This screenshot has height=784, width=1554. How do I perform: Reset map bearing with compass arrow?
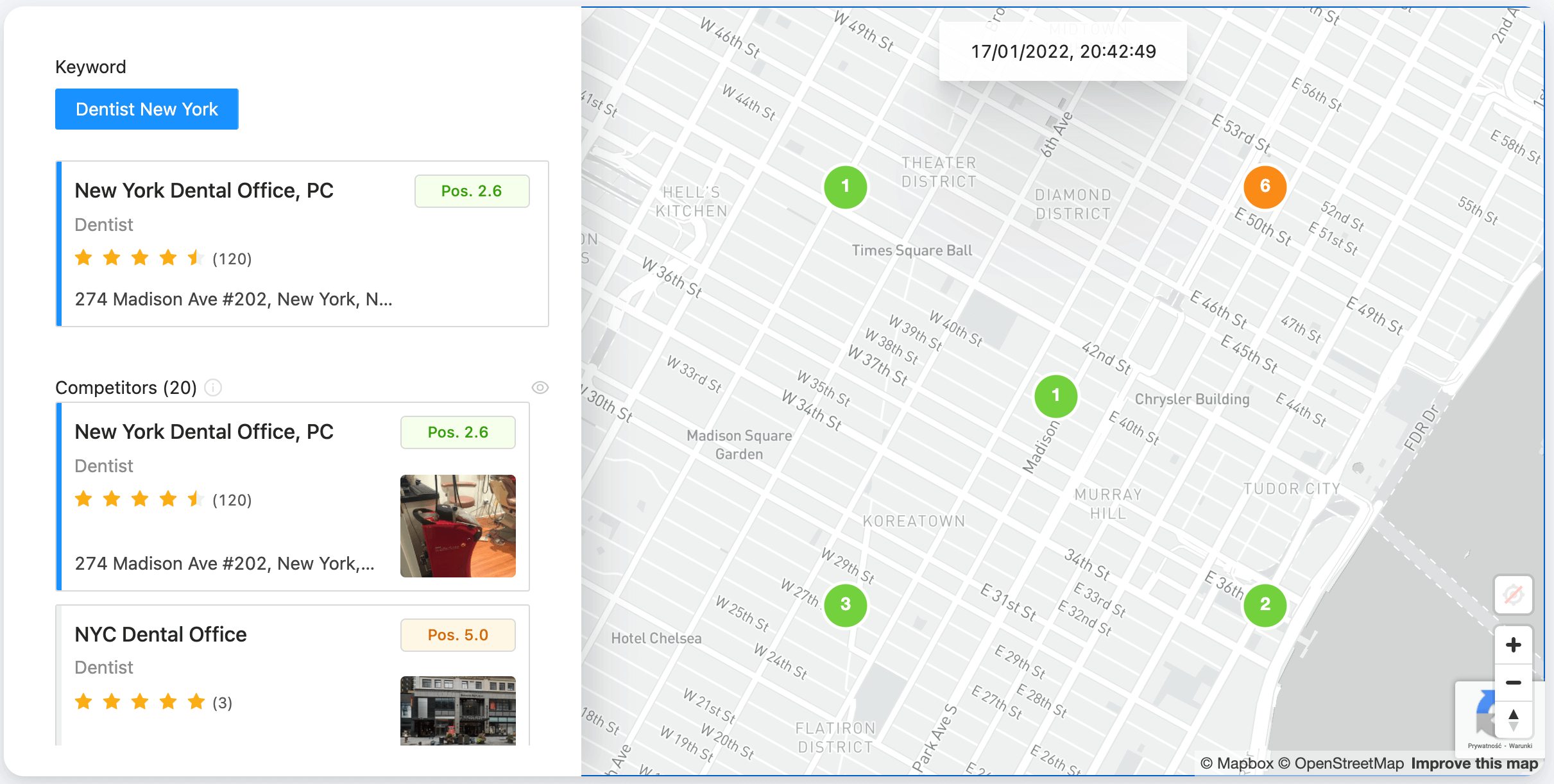1514,719
